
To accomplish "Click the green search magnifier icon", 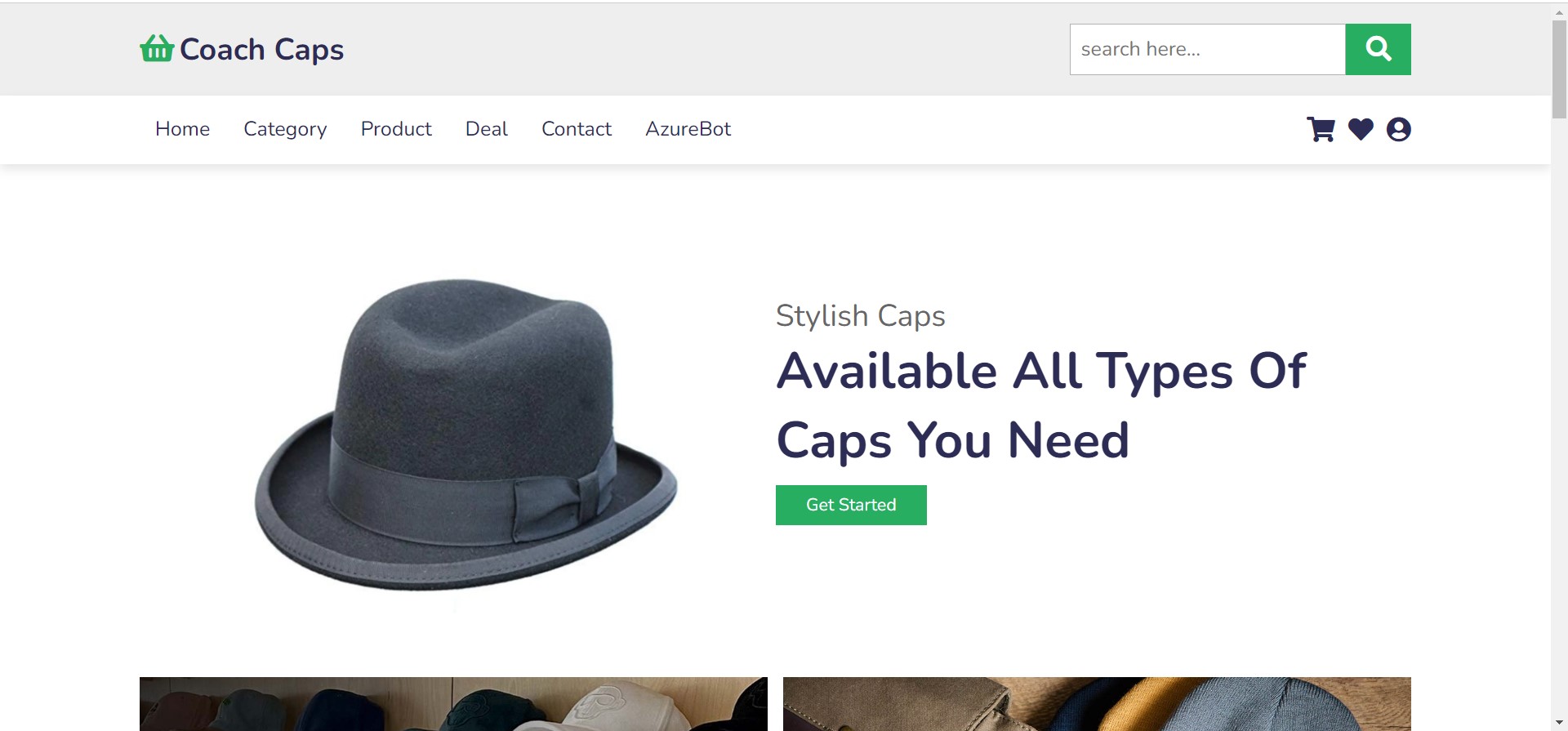I will pos(1378,49).
